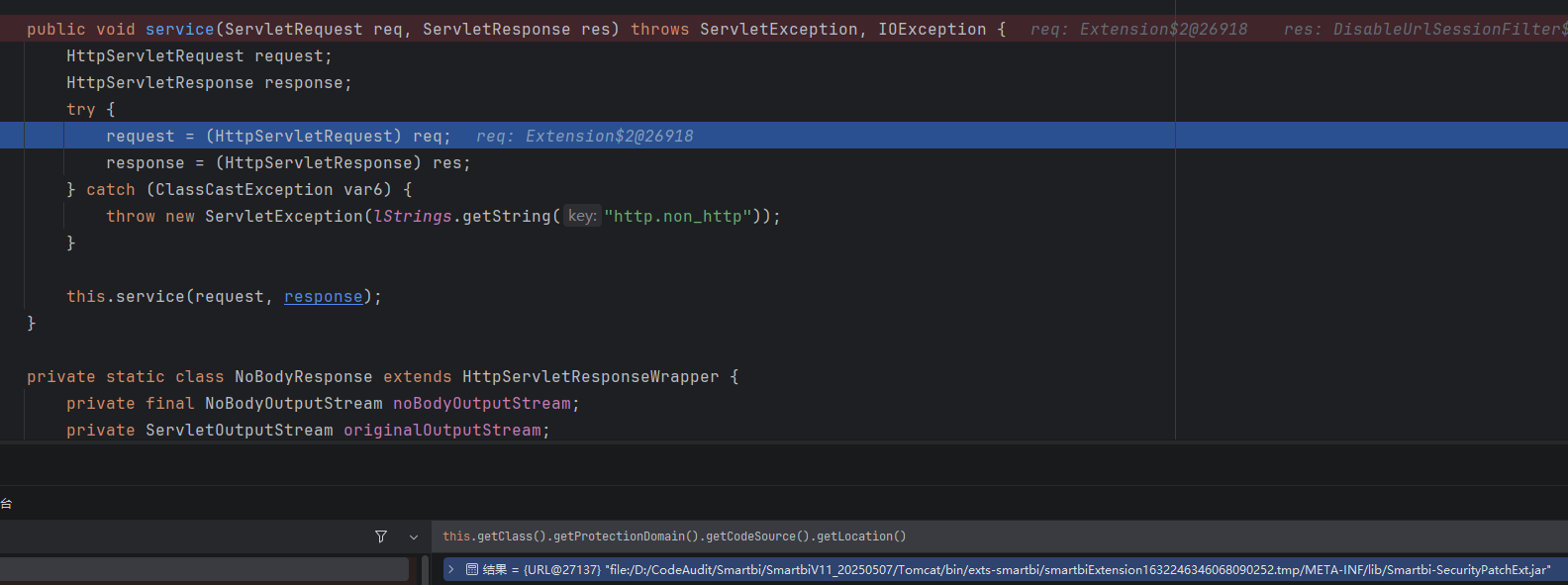Follow the underlined response link

pyautogui.click(x=323, y=297)
